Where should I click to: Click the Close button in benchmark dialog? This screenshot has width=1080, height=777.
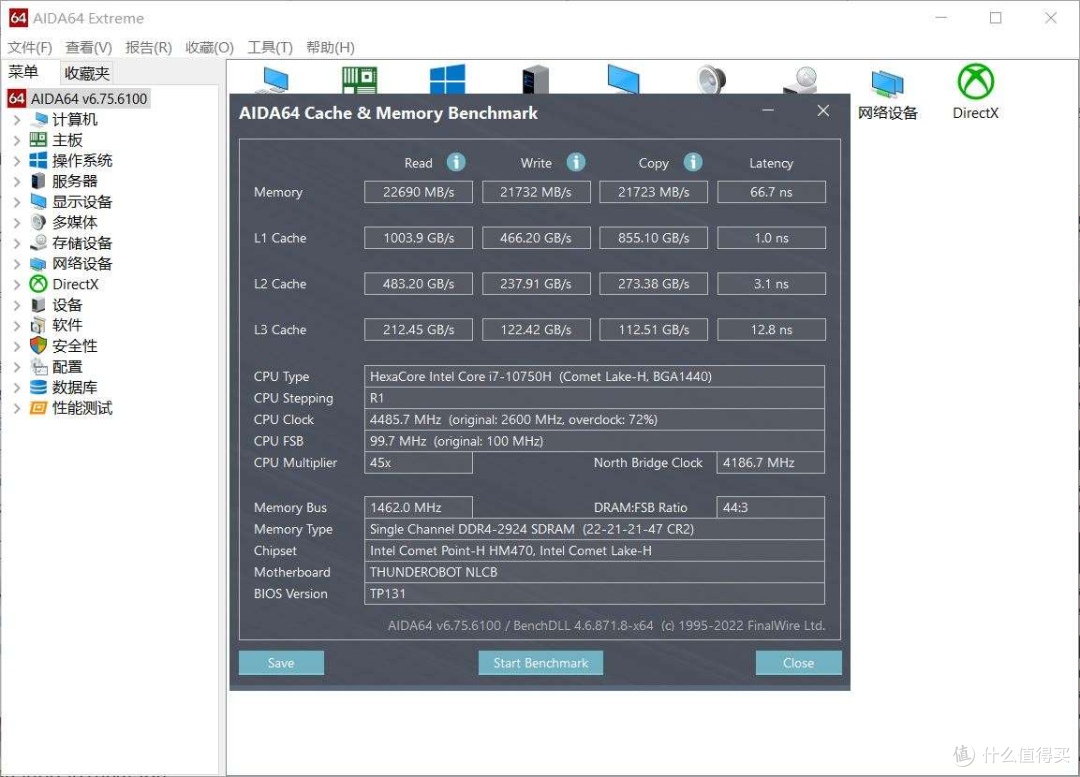point(798,663)
